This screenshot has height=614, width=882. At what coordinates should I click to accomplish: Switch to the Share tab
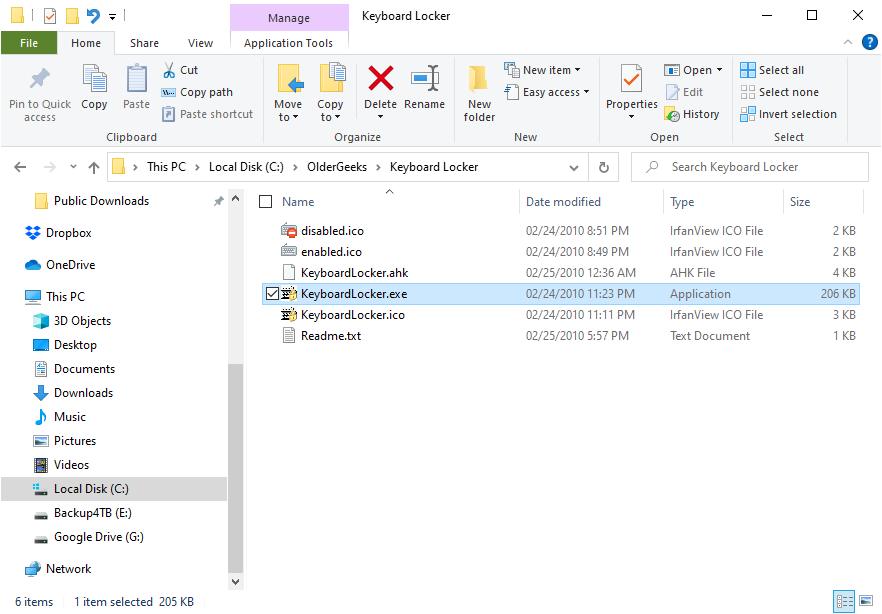145,43
